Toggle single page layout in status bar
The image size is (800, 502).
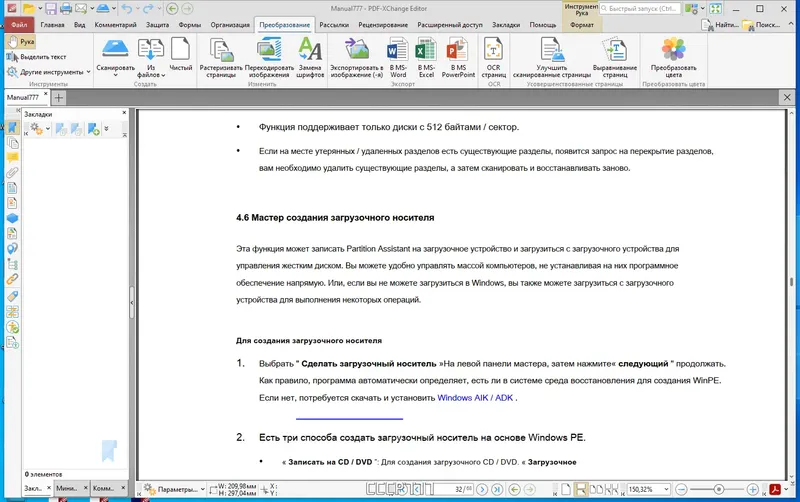pyautogui.click(x=566, y=489)
